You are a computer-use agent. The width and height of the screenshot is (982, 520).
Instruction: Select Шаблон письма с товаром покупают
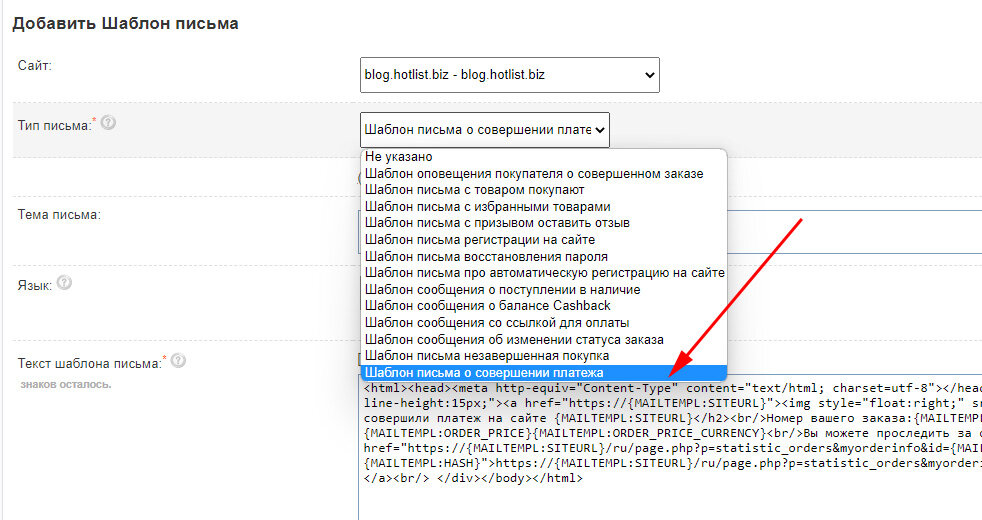(475, 190)
